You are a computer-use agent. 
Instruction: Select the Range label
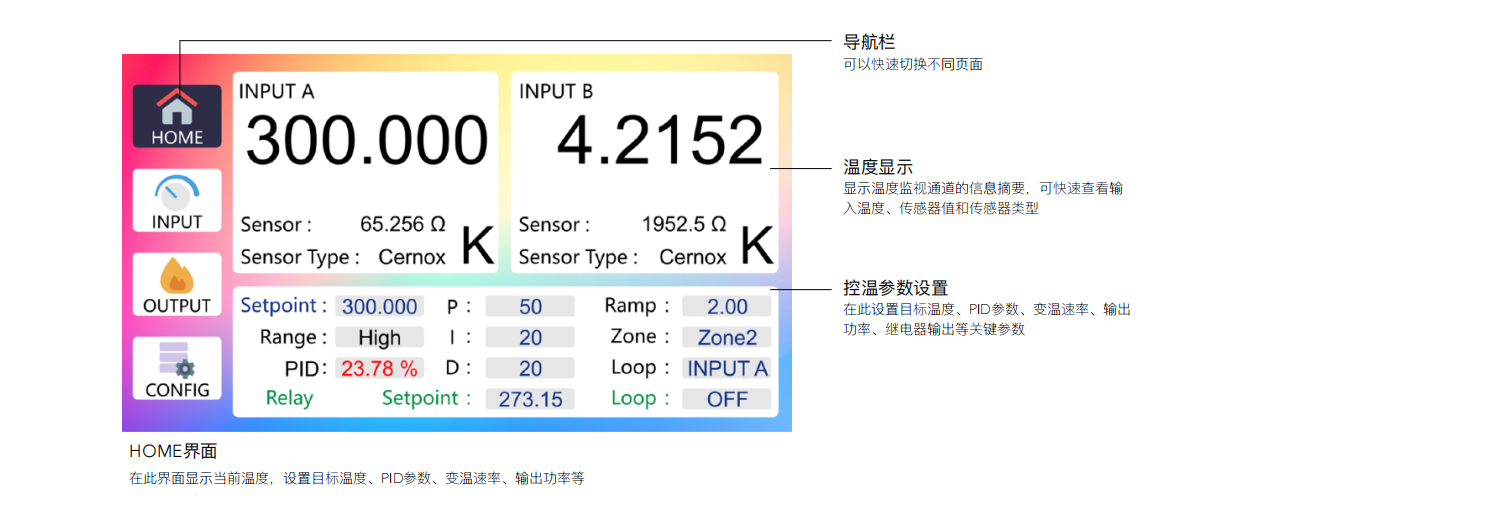(x=294, y=337)
